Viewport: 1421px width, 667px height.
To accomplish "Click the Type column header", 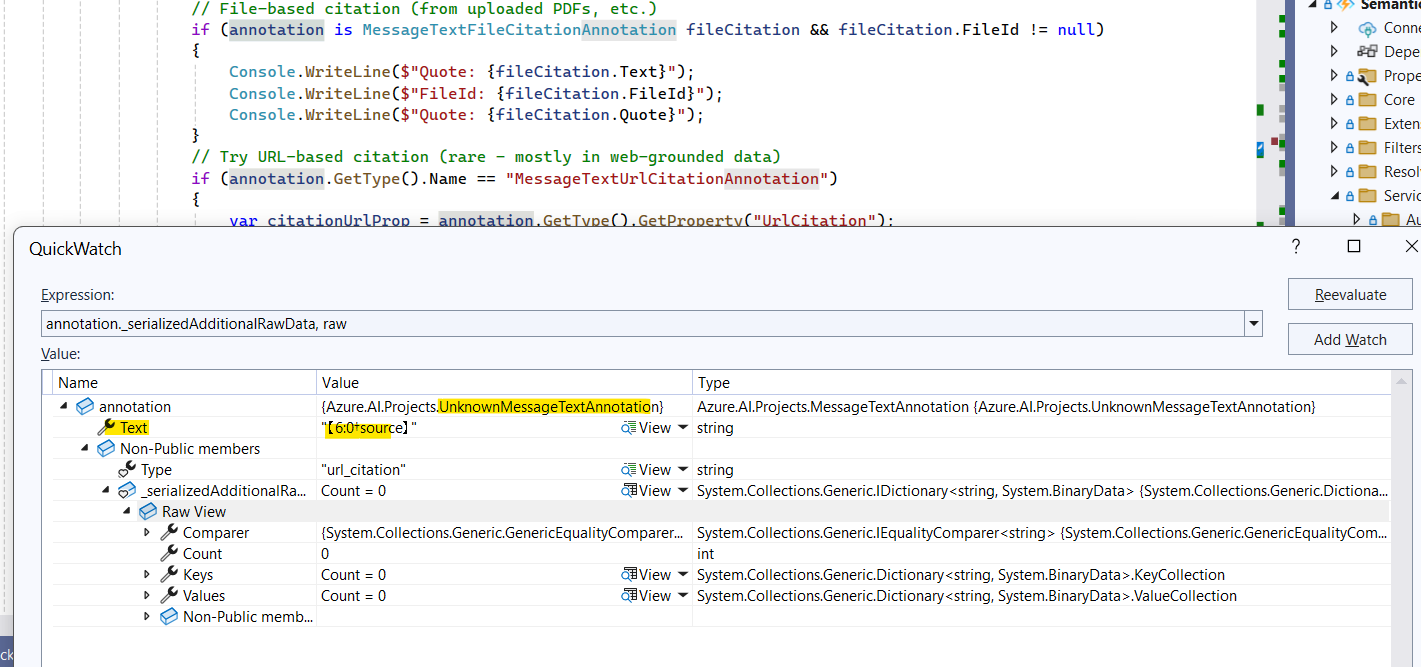I will (x=1040, y=382).
